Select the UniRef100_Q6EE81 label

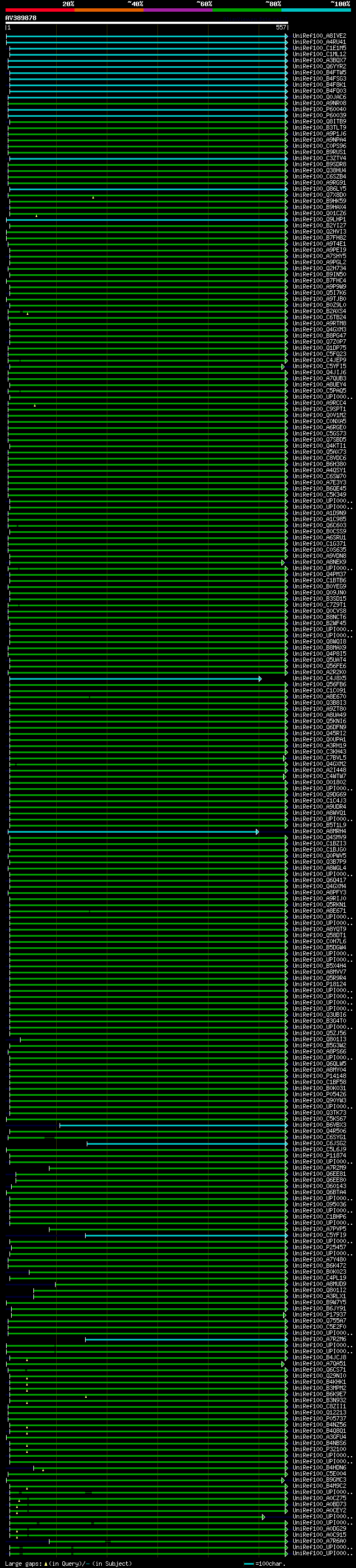click(x=319, y=1174)
